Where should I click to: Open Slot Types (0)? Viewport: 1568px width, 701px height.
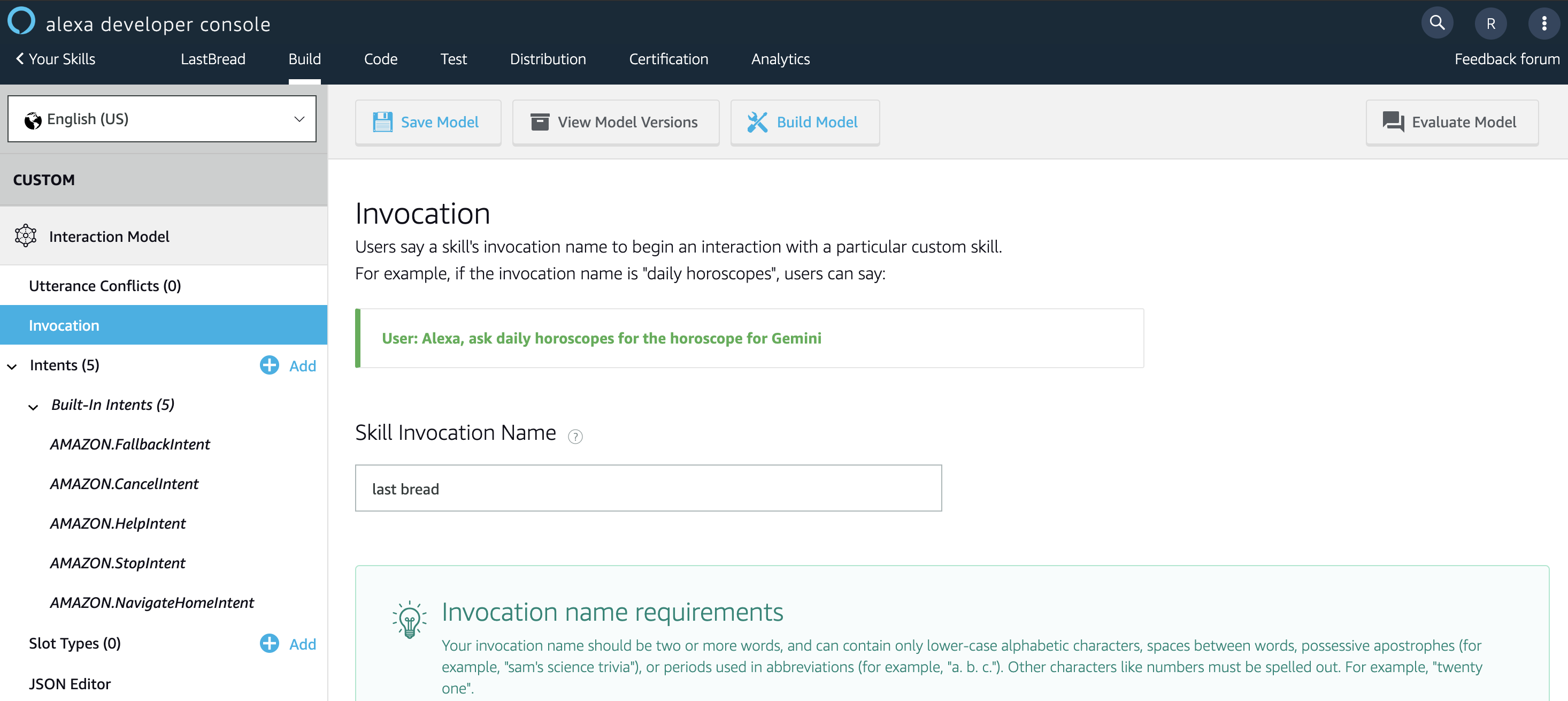tap(75, 643)
